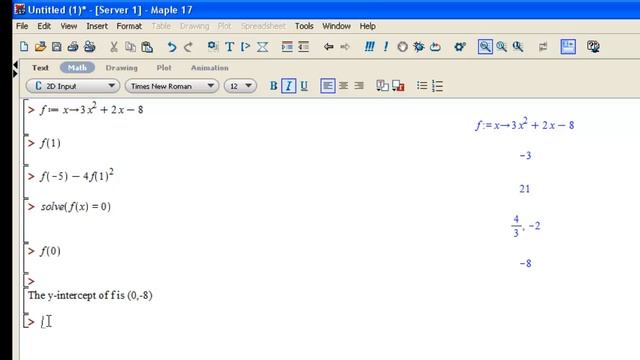Insert a numbered list
Screen dimensions: 640x360
pyautogui.click(x=437, y=86)
